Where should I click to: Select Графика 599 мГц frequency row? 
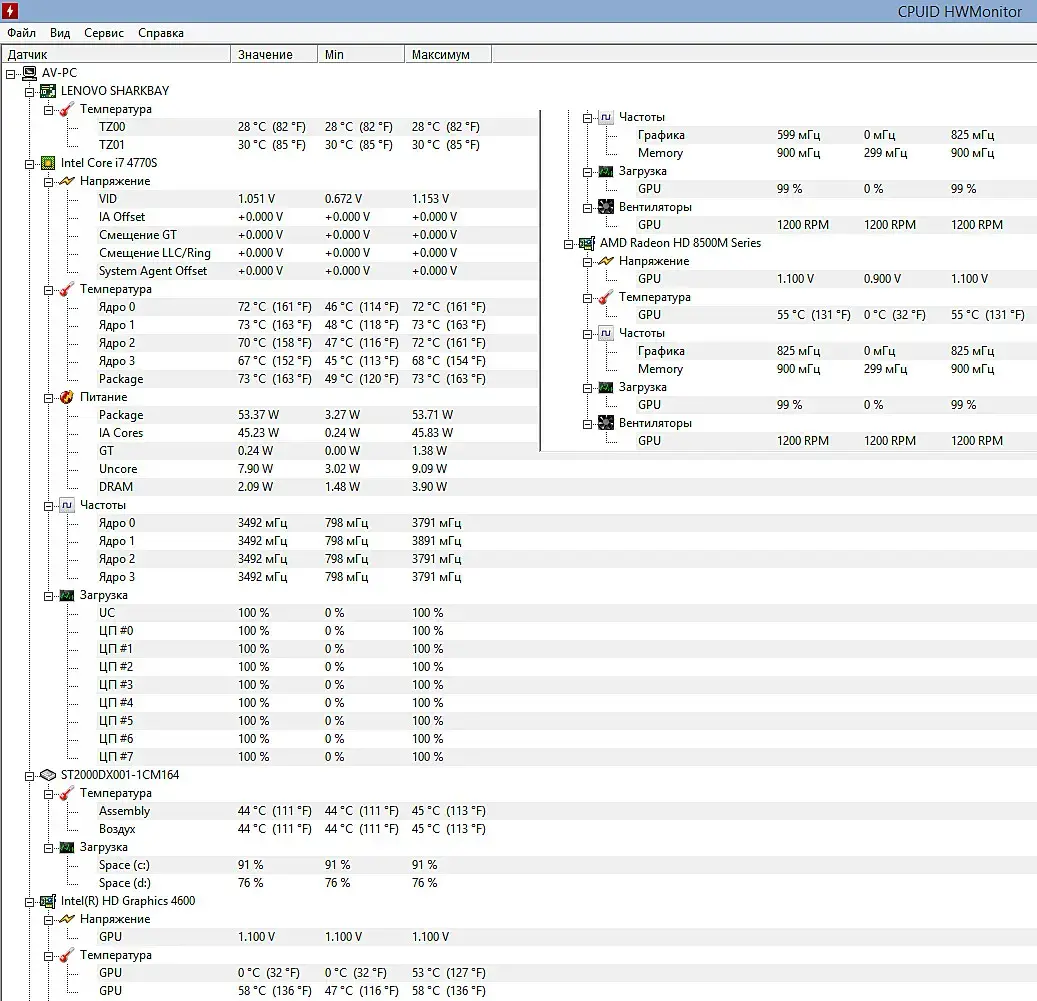pos(836,135)
